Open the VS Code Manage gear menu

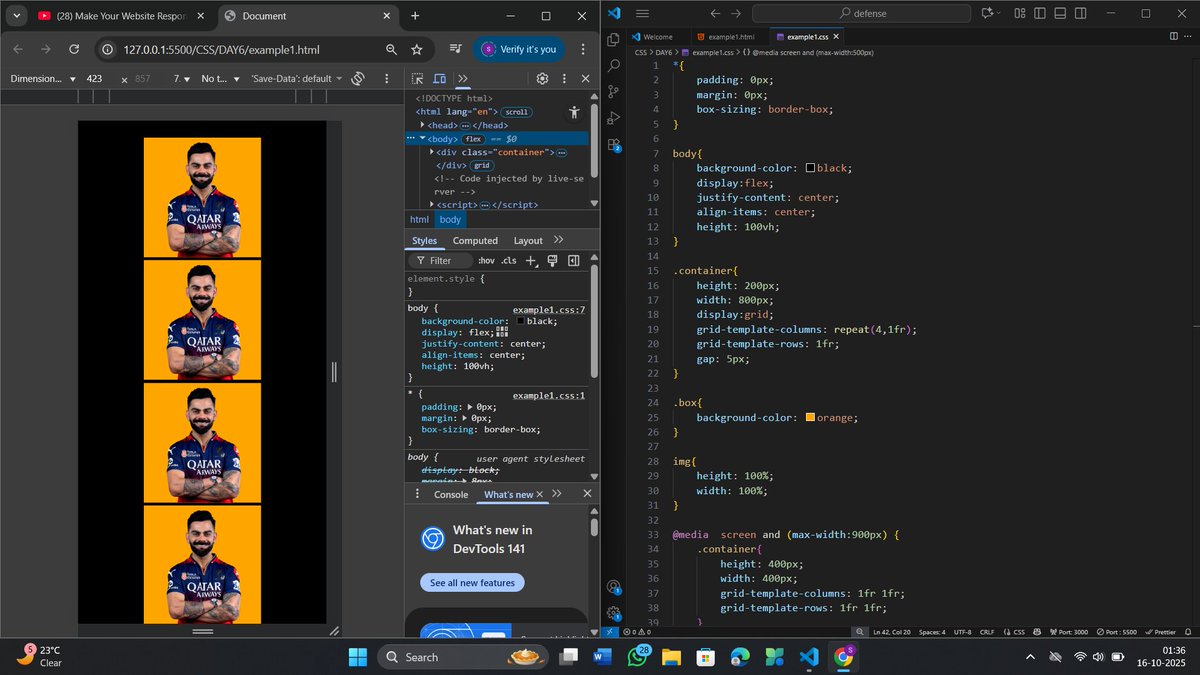[x=614, y=613]
